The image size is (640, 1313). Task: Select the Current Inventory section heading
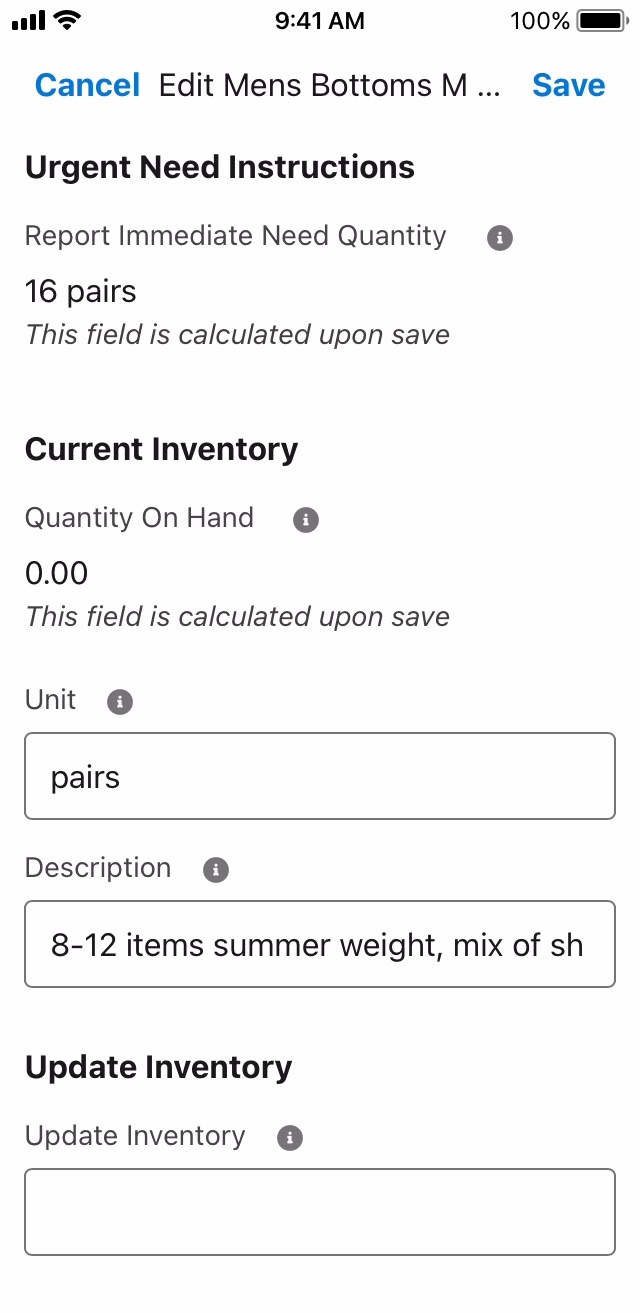point(162,450)
